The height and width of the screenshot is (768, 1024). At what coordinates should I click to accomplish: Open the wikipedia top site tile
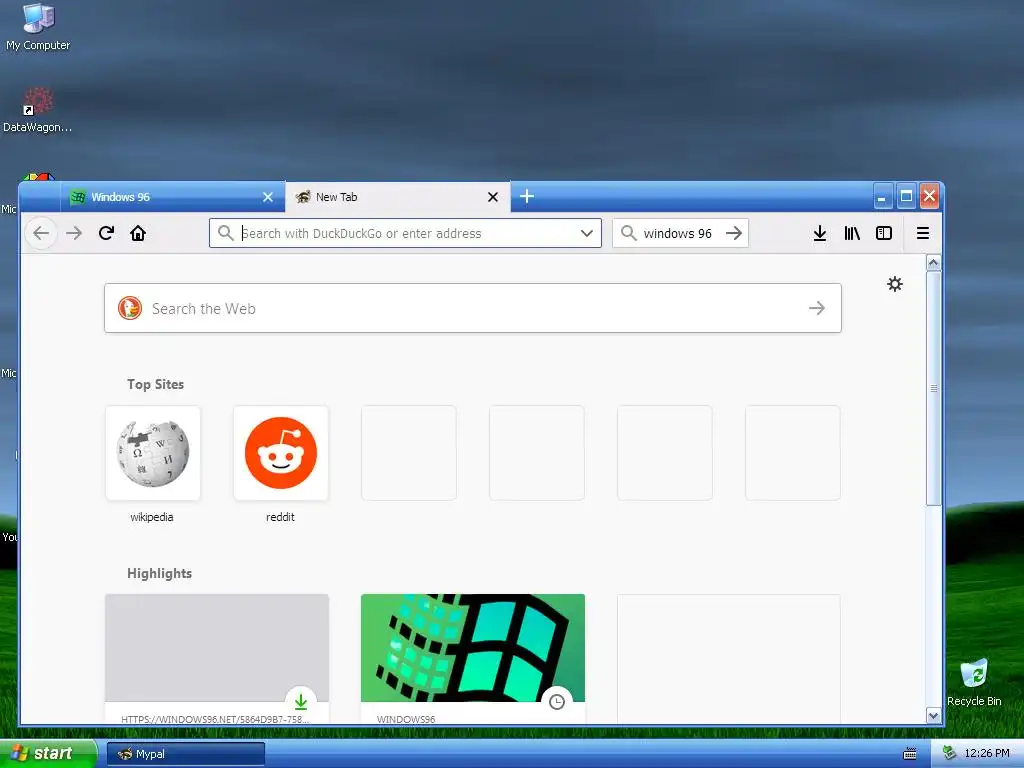[x=153, y=453]
